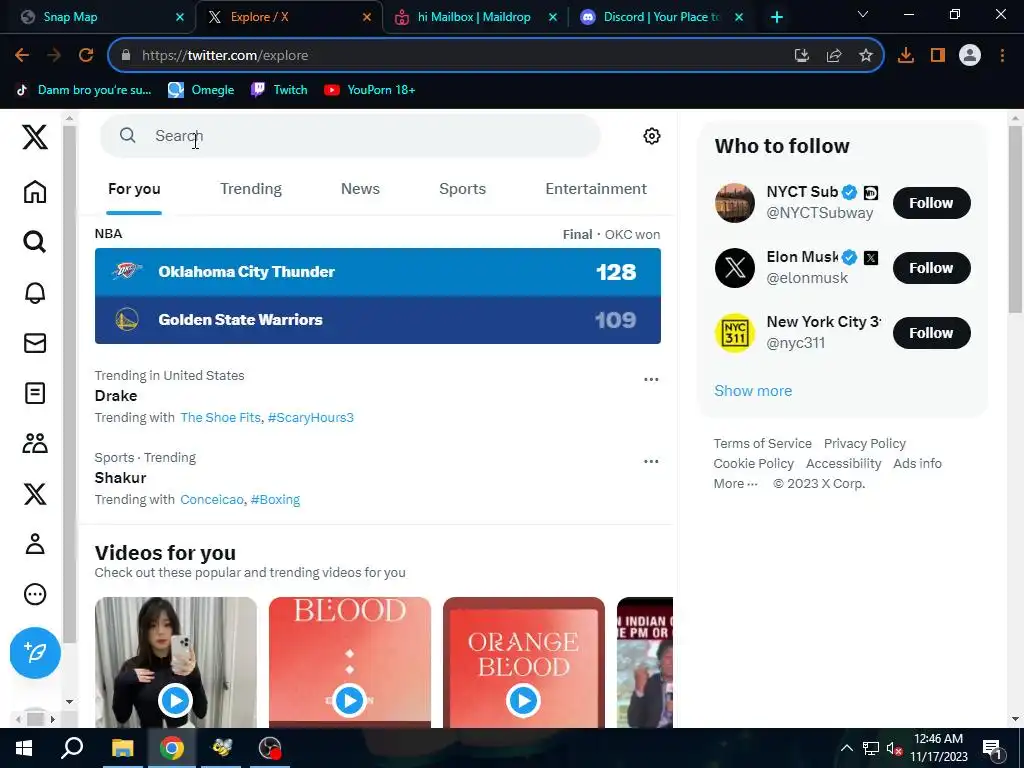This screenshot has width=1024, height=768.
Task: Open #ScaryHours3 hashtag link
Action: (311, 417)
